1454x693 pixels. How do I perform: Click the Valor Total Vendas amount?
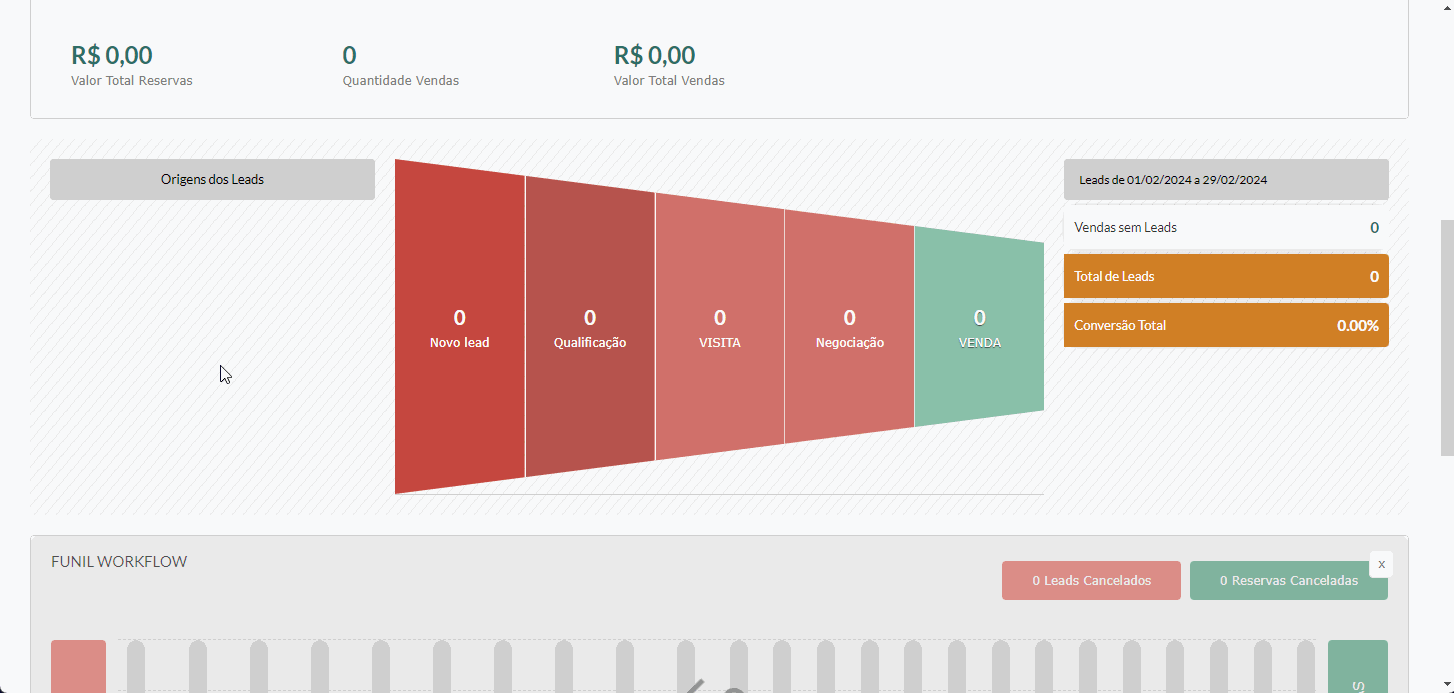point(655,55)
